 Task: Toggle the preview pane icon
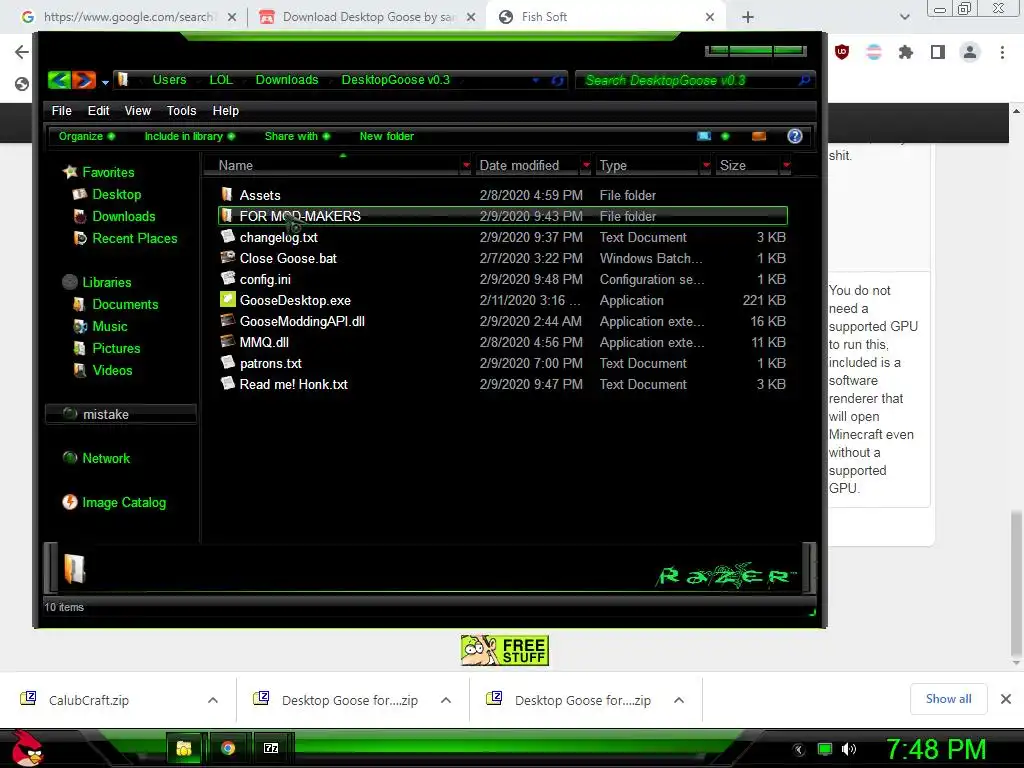(759, 136)
